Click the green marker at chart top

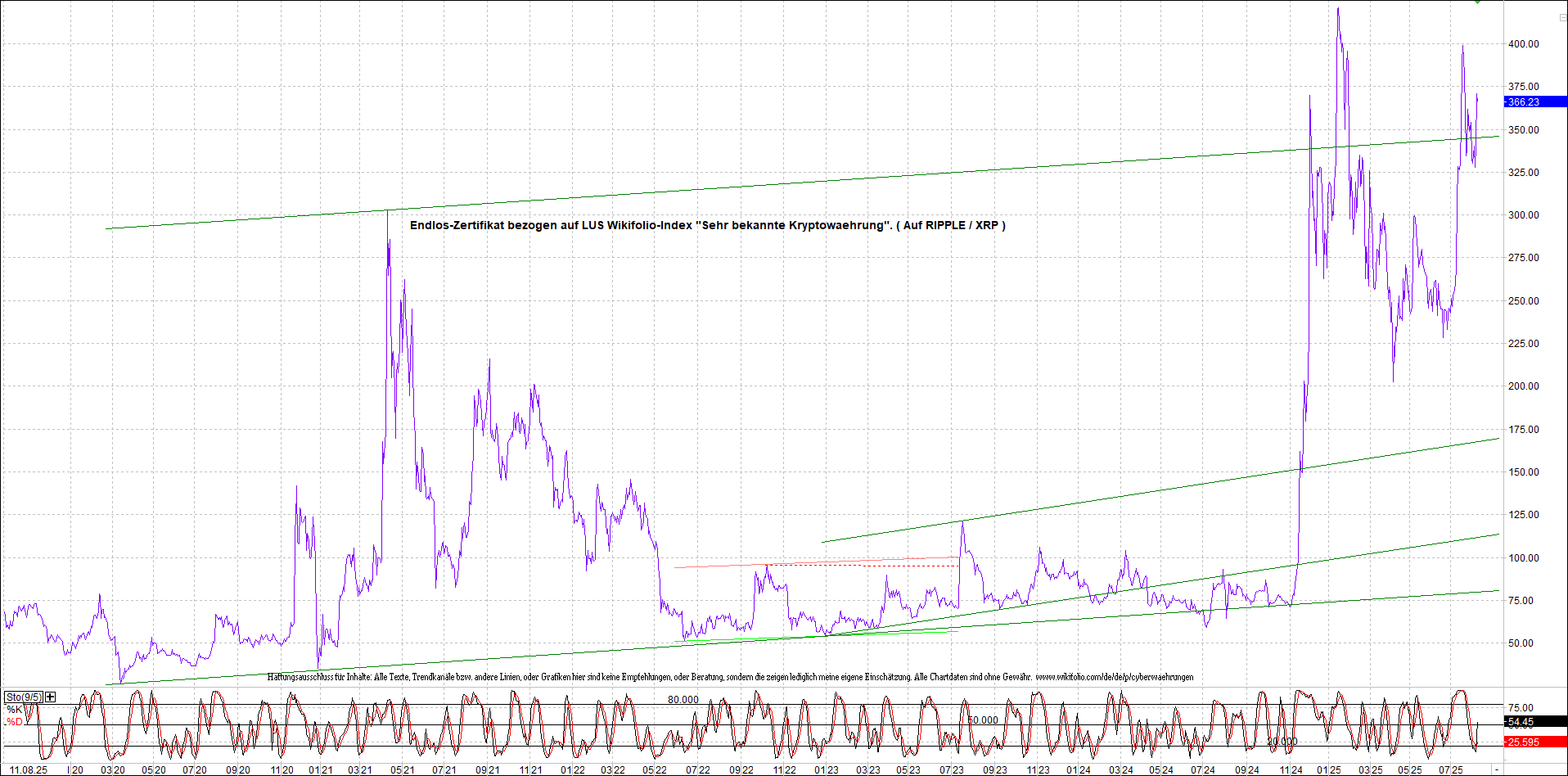click(x=1477, y=2)
